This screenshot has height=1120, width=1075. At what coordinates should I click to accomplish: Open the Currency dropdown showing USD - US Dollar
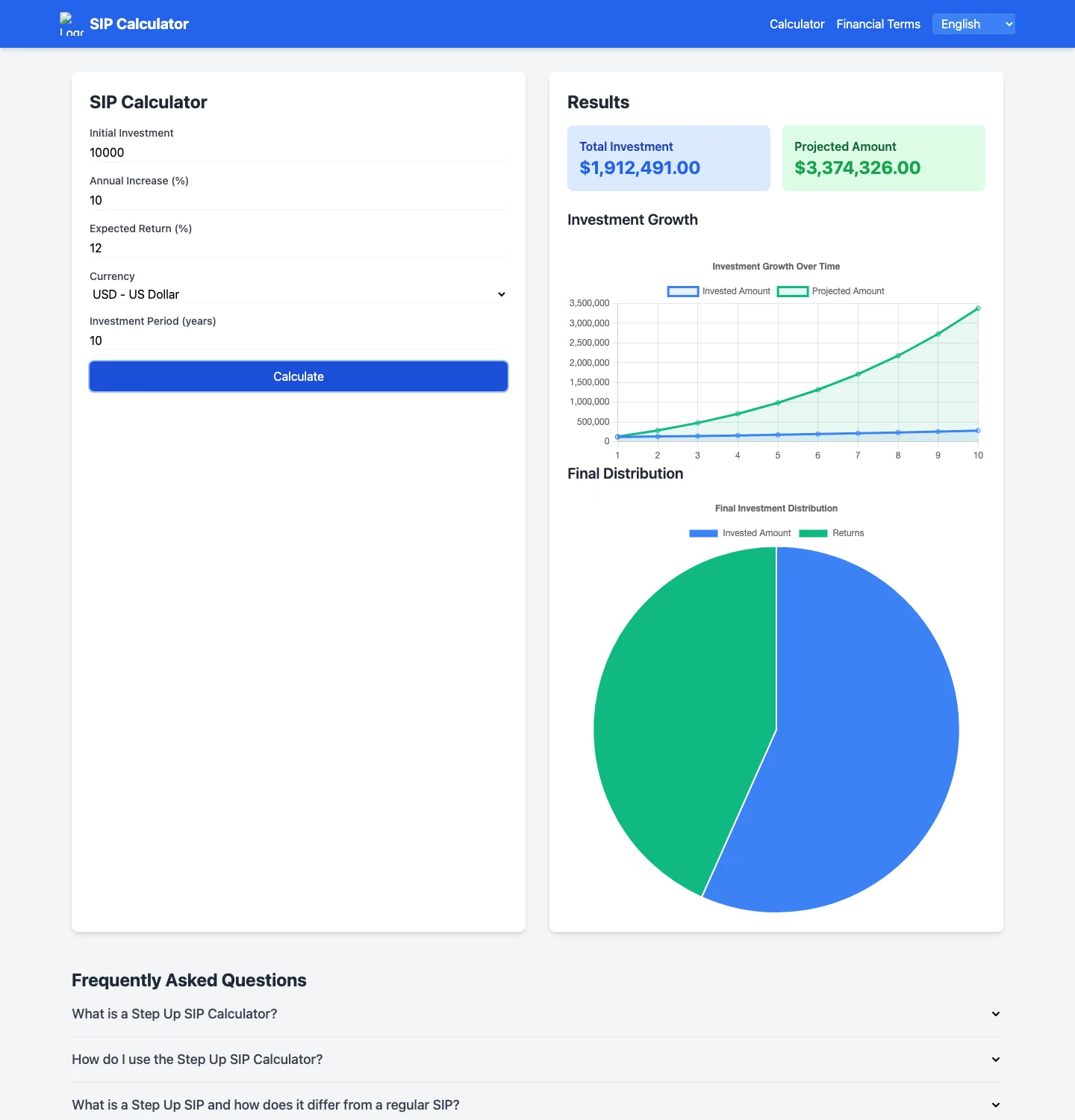(299, 294)
